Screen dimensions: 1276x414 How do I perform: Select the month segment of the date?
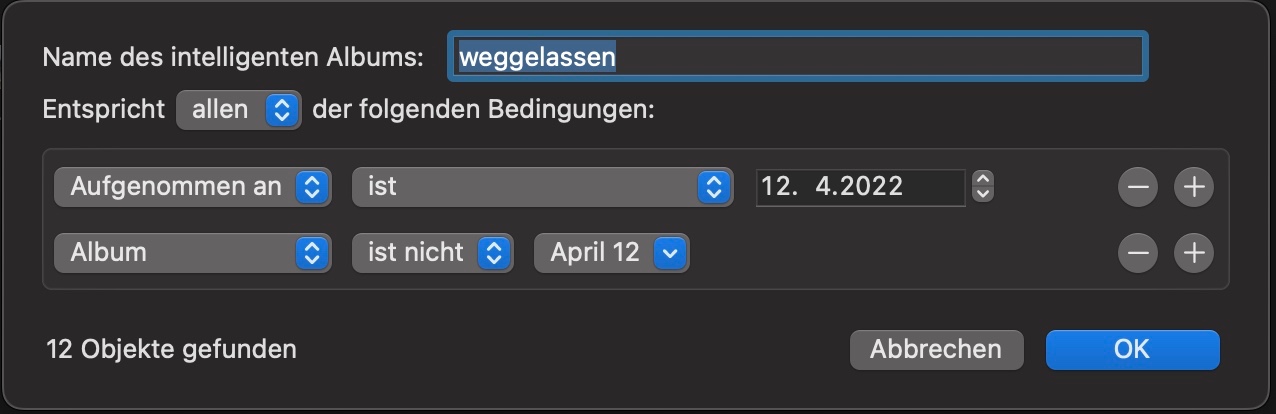pos(824,186)
